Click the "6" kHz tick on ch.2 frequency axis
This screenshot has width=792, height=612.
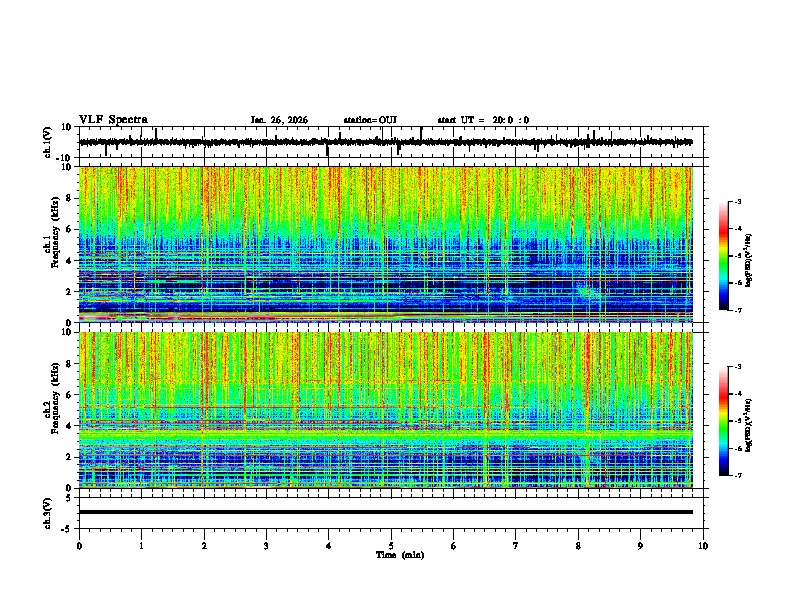70,395
